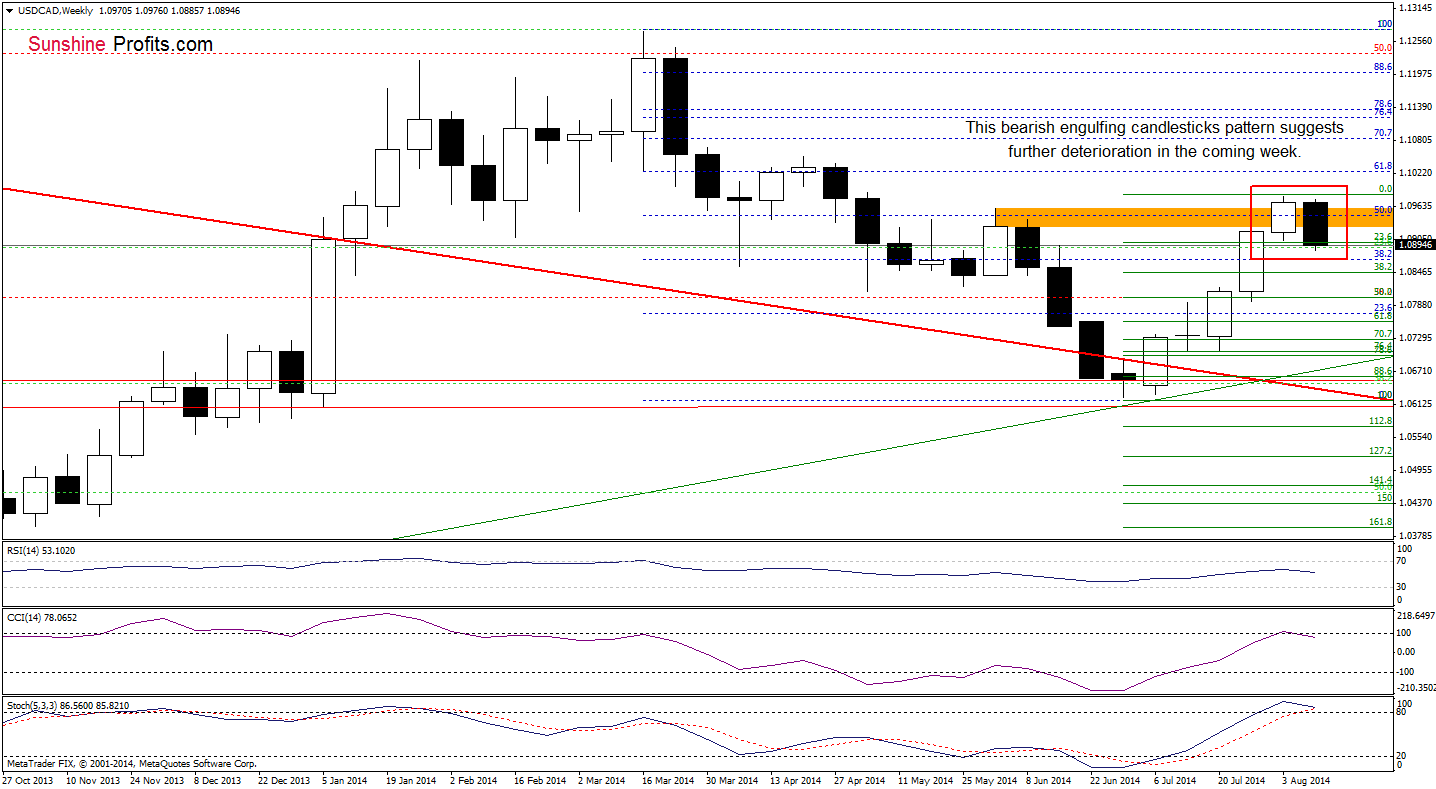This screenshot has height=789, width=1436.
Task: Click the 2 Feb 2014 date label
Action: 474,778
